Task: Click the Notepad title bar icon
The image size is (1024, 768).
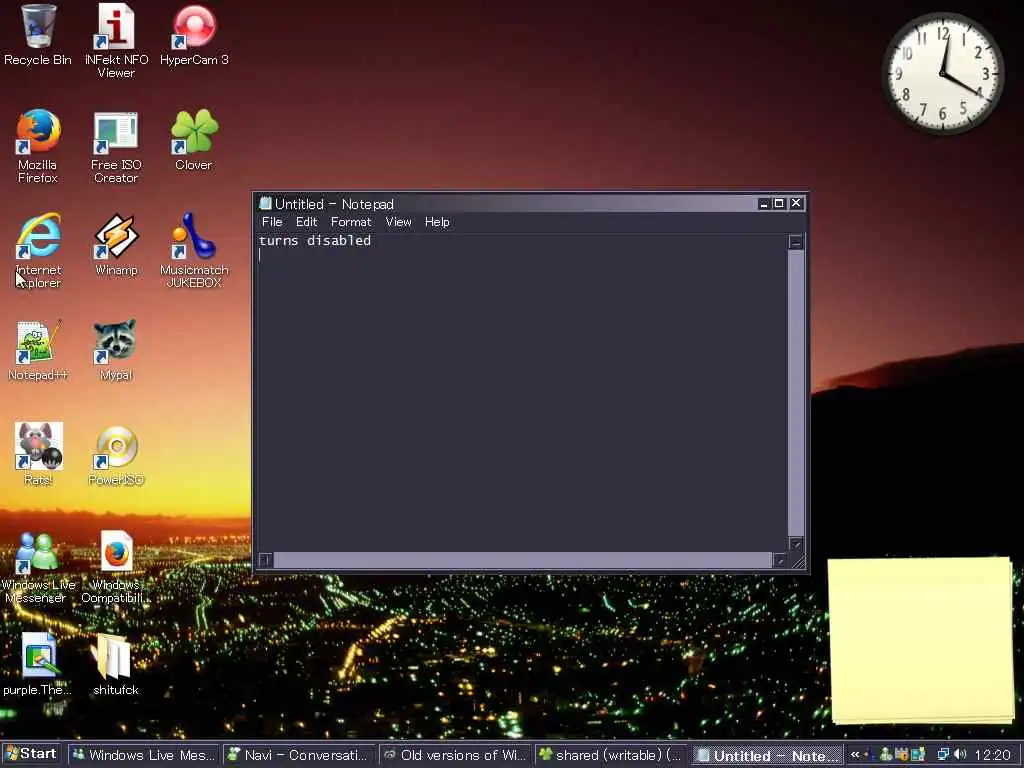Action: [x=265, y=203]
